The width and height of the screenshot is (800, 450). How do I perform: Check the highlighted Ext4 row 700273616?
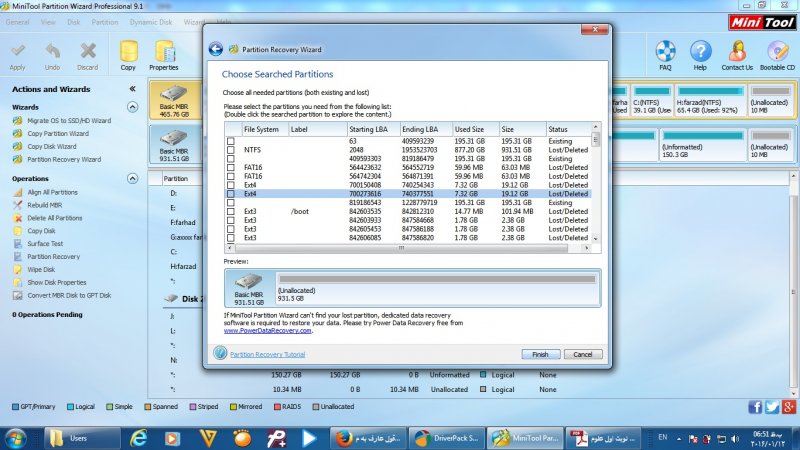pyautogui.click(x=231, y=194)
